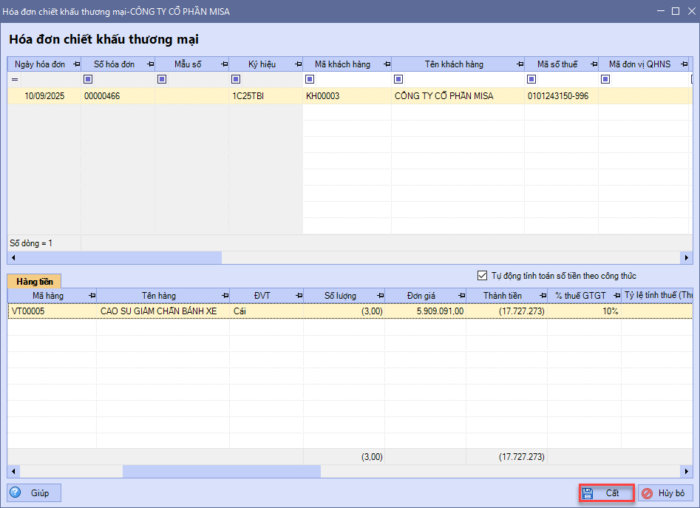Open Giúp help button

[x=35, y=493]
